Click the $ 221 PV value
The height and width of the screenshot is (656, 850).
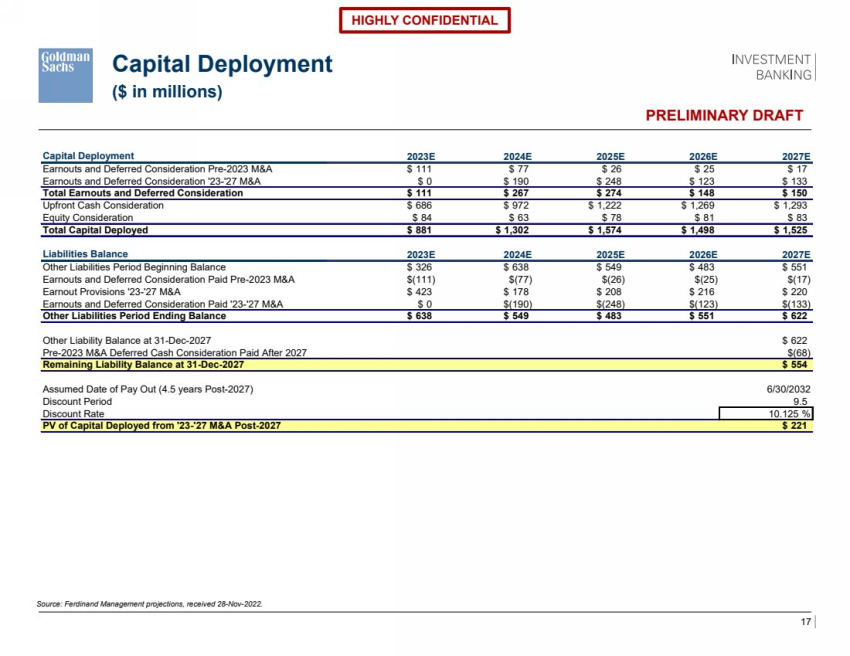point(797,425)
